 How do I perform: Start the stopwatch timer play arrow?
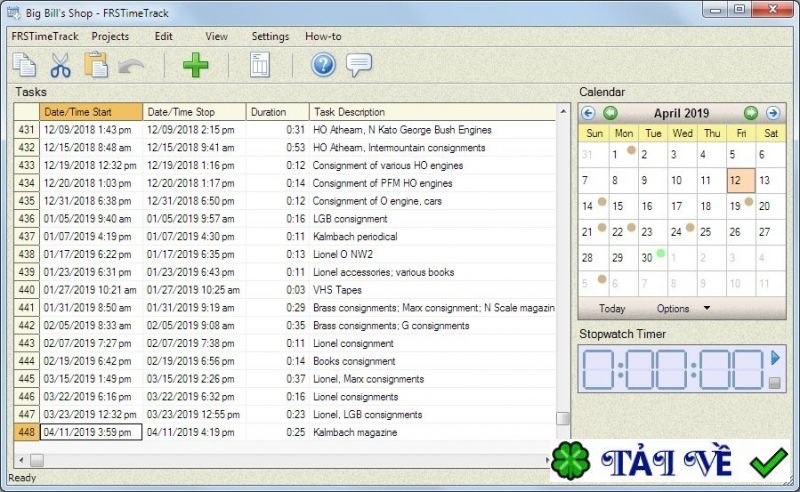tap(776, 358)
